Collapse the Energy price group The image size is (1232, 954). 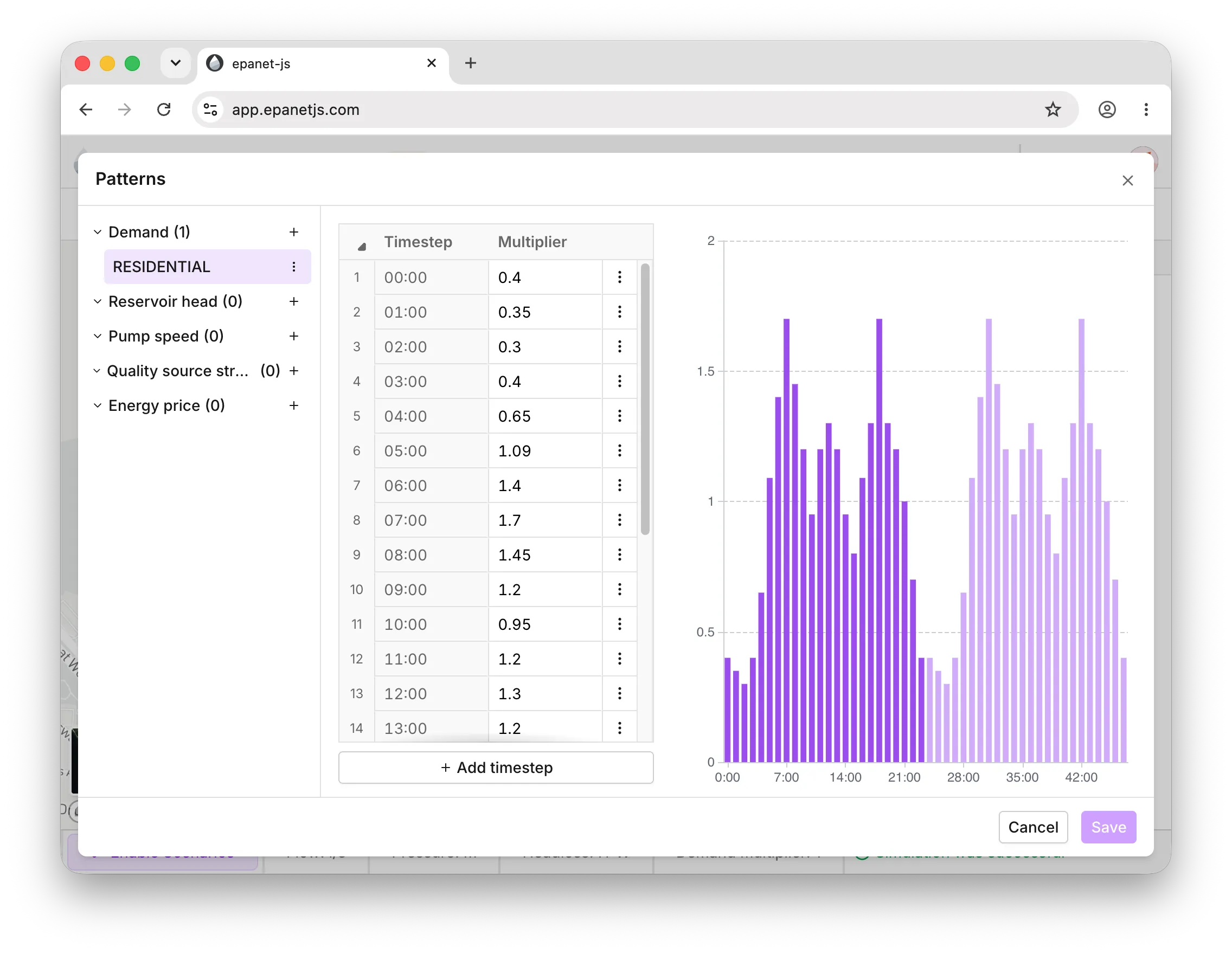(x=98, y=405)
